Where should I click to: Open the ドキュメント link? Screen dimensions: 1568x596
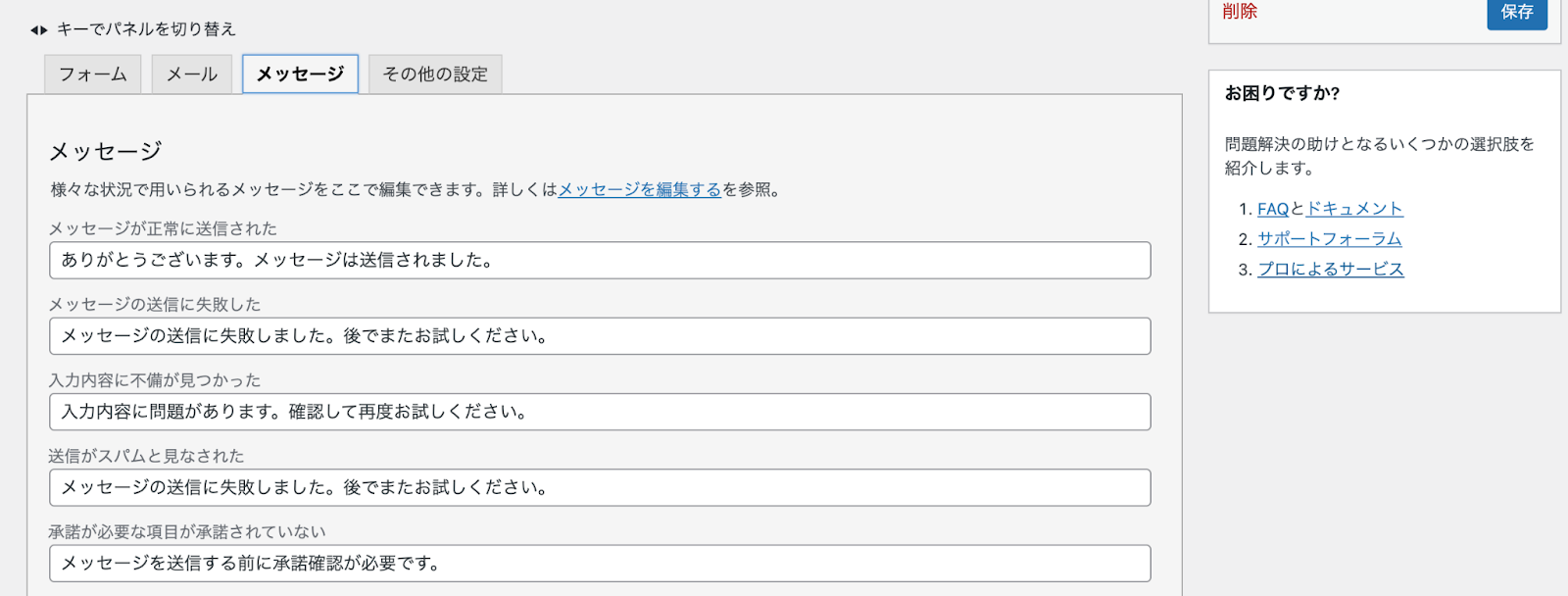(x=1354, y=209)
